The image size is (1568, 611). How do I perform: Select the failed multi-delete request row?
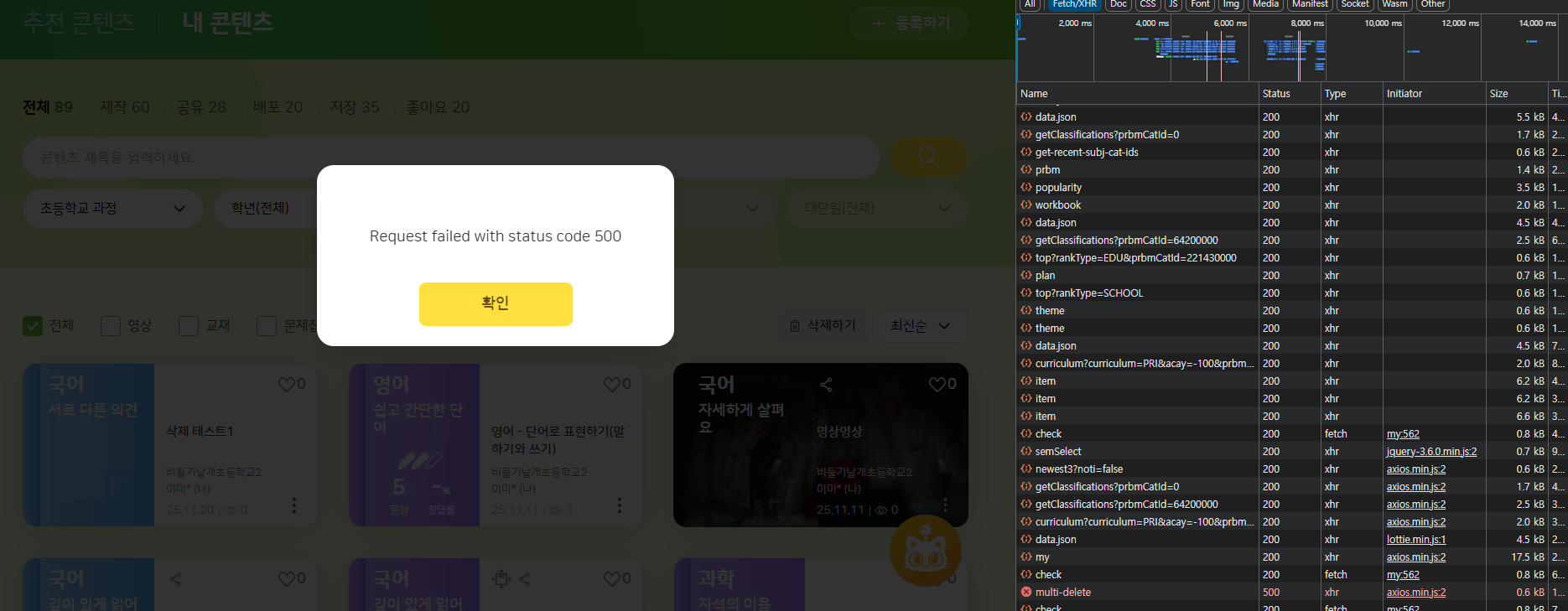pyautogui.click(x=1292, y=593)
